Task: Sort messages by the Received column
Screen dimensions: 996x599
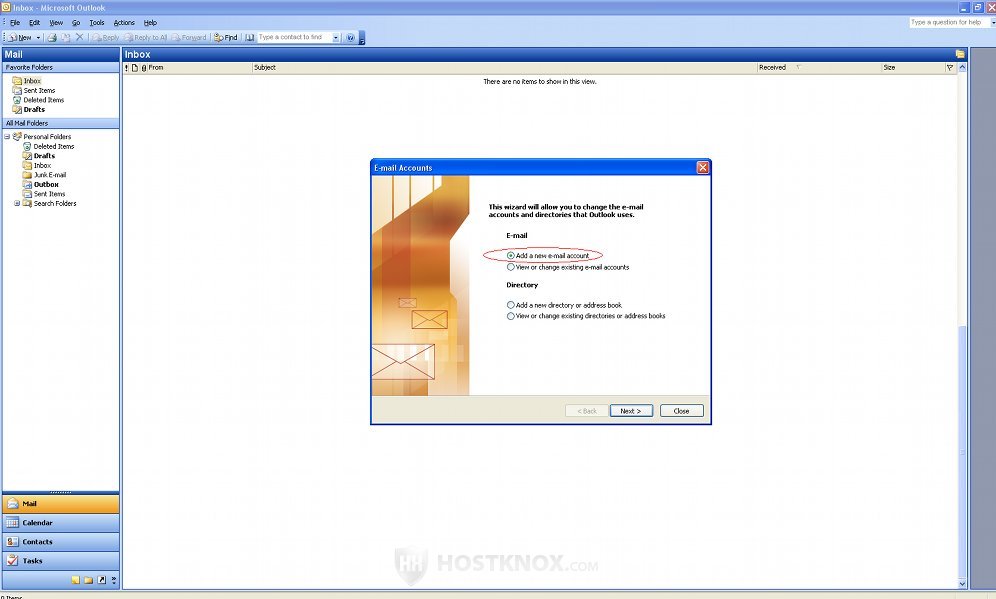Action: point(819,67)
